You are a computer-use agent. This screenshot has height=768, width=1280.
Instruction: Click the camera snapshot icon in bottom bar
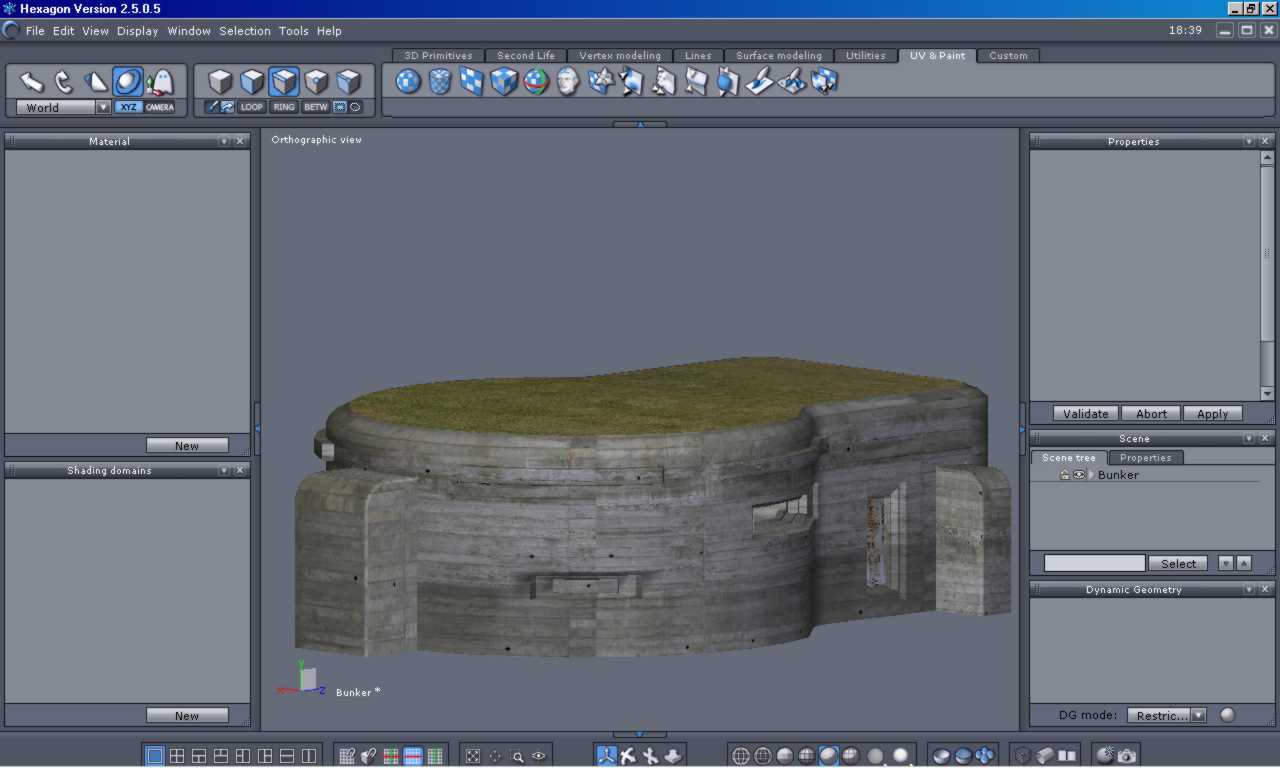[1127, 756]
